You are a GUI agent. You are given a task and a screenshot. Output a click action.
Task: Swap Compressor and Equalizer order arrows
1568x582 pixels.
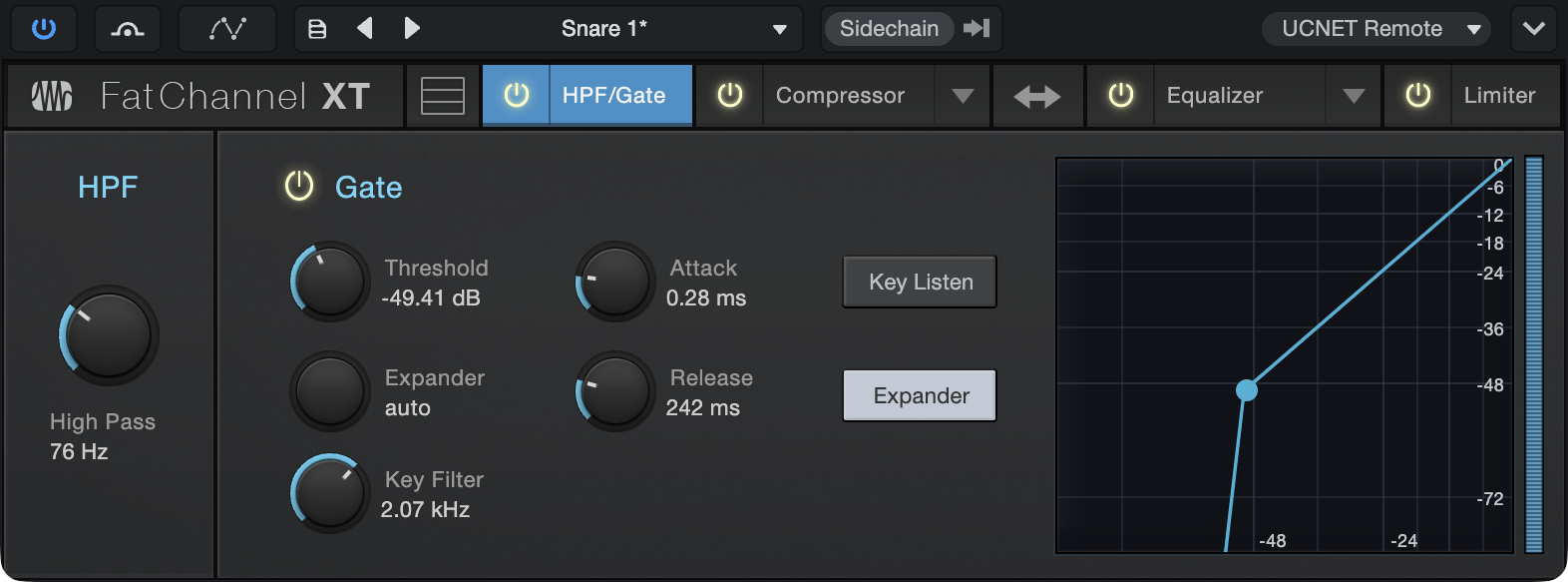tap(1037, 96)
